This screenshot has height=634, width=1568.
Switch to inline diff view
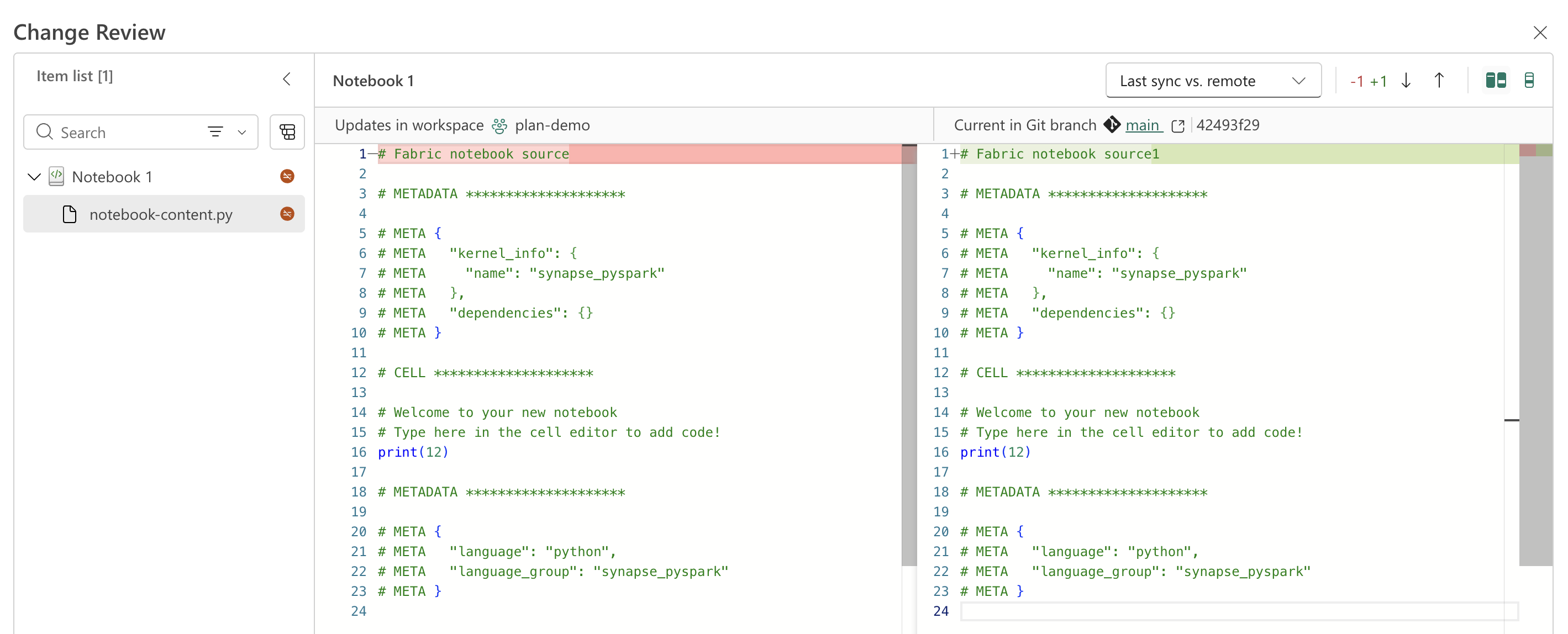1529,80
